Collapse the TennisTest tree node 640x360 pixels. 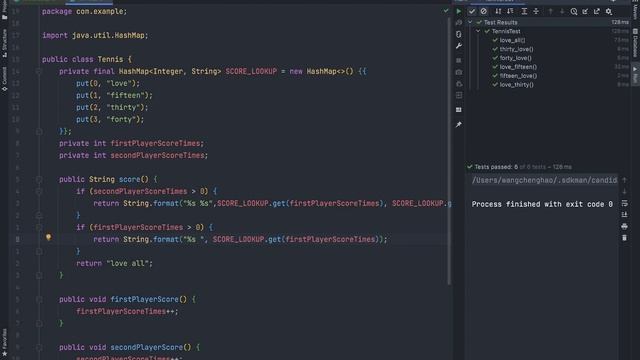[478, 31]
